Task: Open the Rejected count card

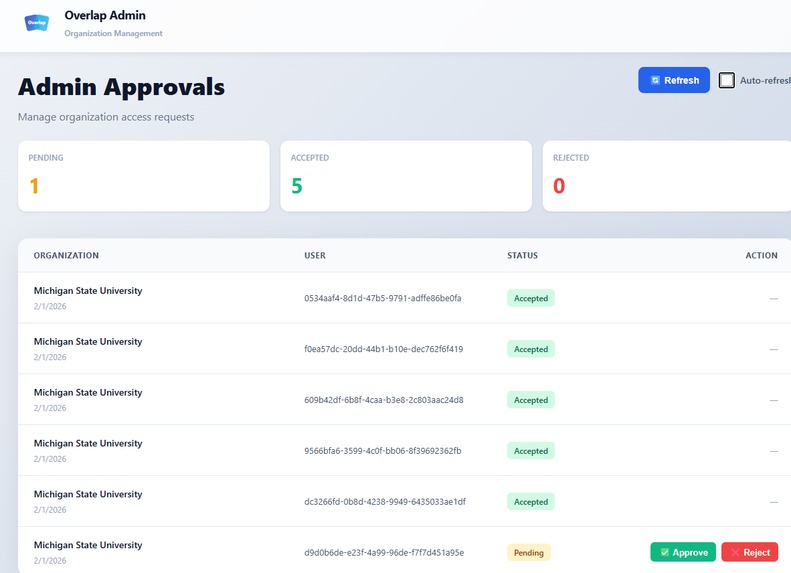Action: 667,176
